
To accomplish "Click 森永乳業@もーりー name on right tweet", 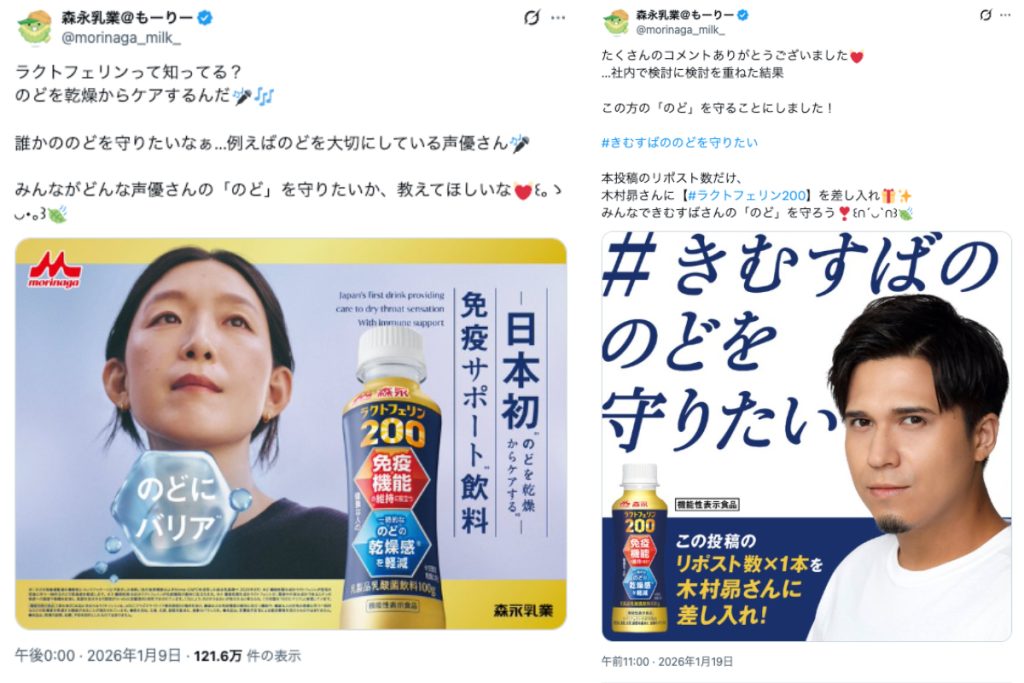I will point(684,14).
